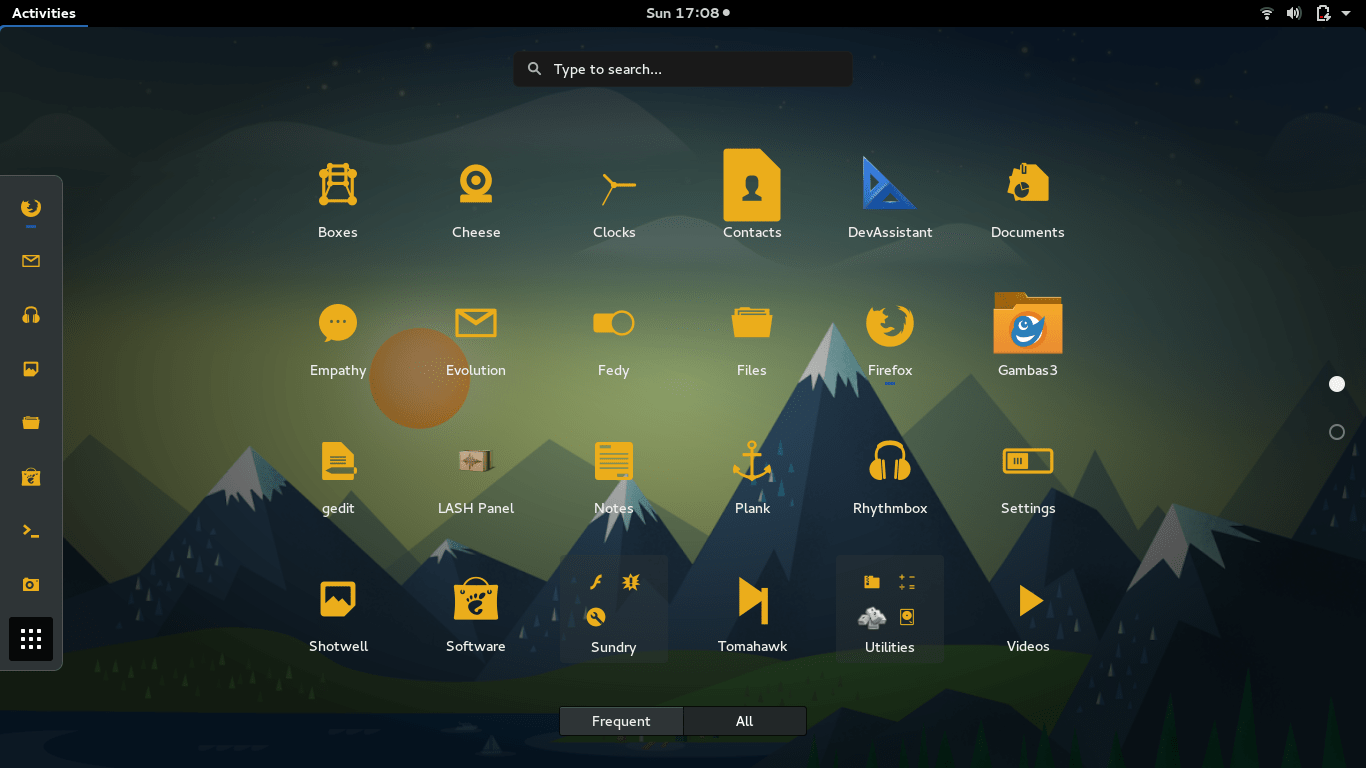This screenshot has width=1366, height=768.
Task: Click the camera icon in the dash
Action: (31, 584)
